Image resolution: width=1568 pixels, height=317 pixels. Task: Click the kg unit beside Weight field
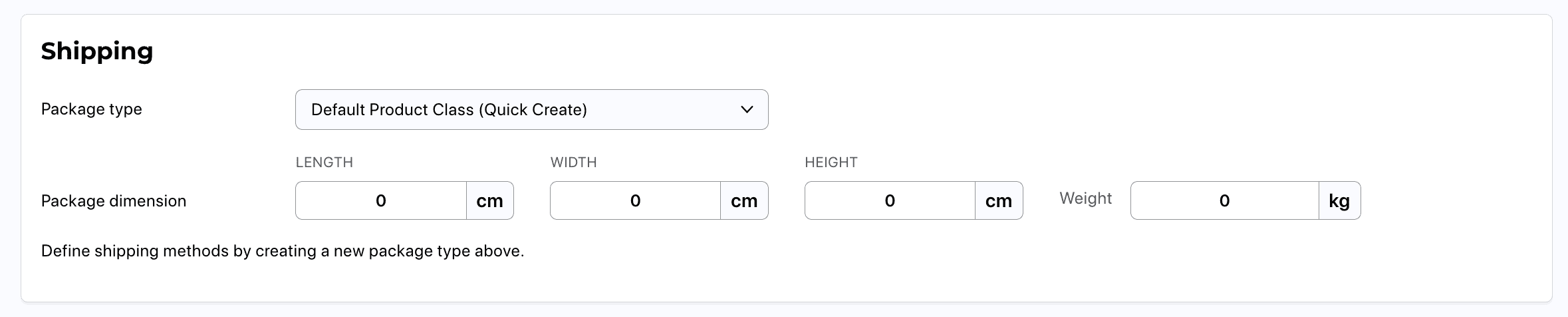1339,200
